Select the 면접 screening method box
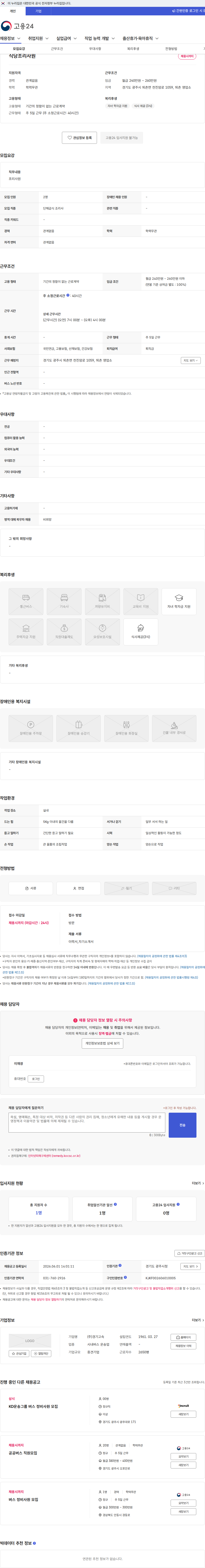Screen dimensions: 205x1568 click(78, 888)
